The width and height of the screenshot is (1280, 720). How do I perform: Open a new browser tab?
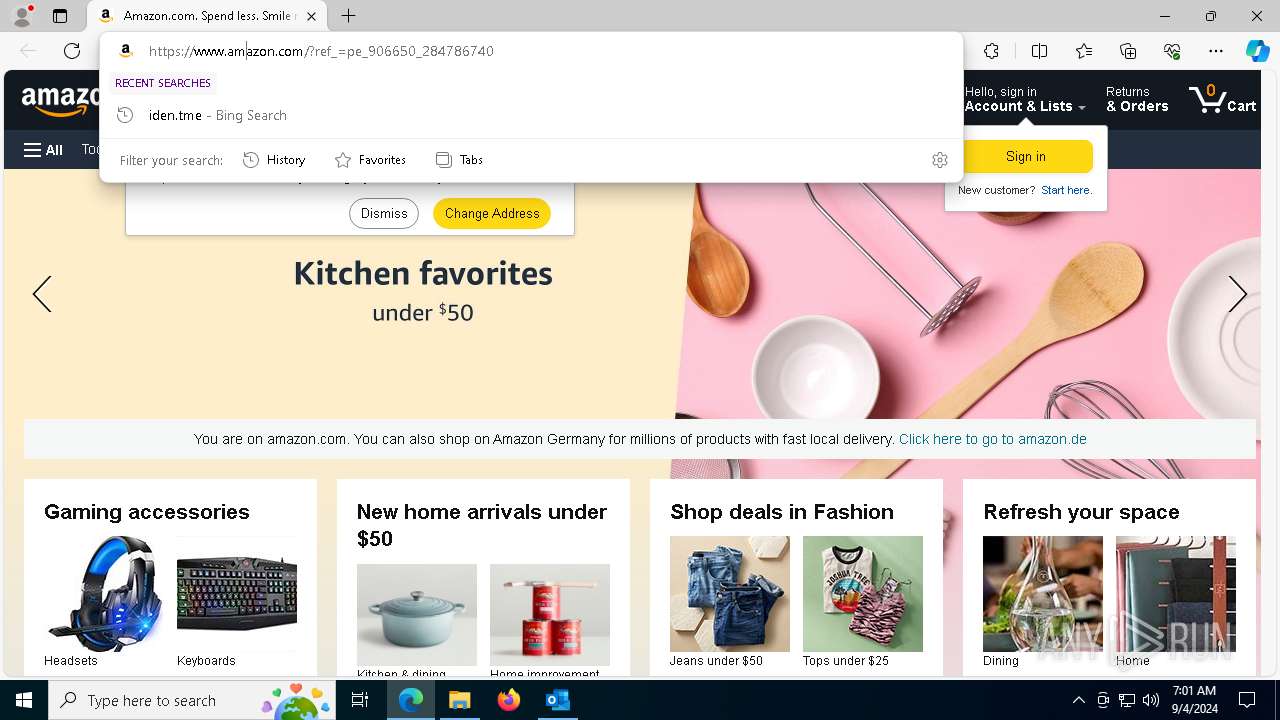348,16
